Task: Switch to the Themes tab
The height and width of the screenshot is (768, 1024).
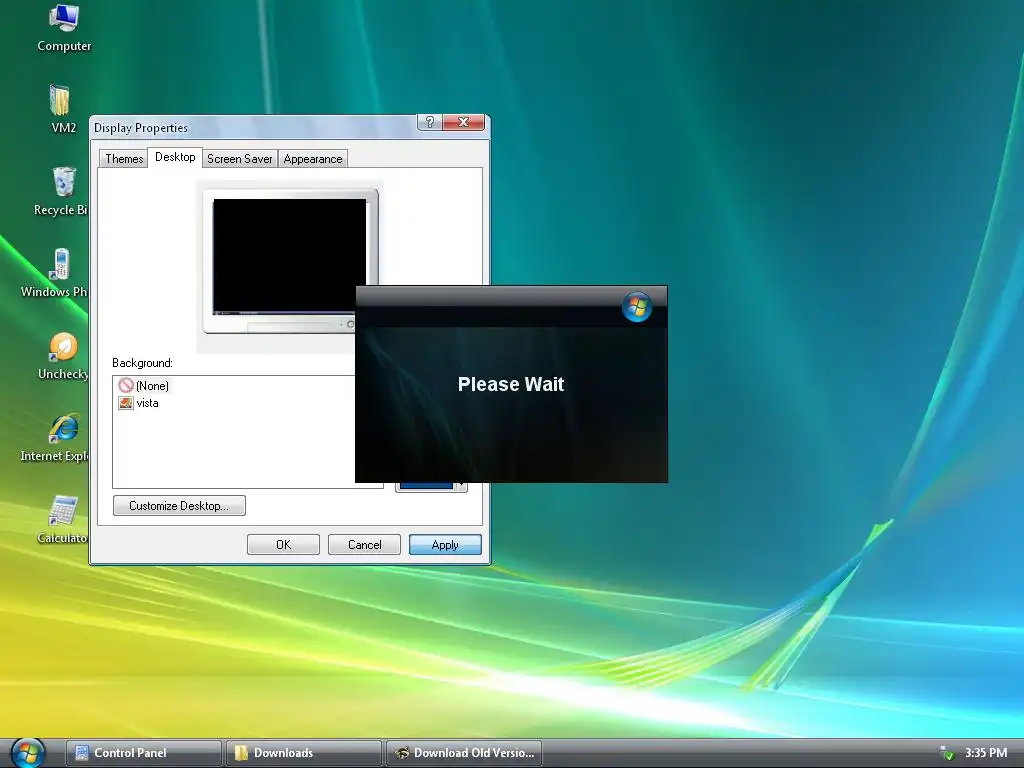Action: tap(124, 159)
